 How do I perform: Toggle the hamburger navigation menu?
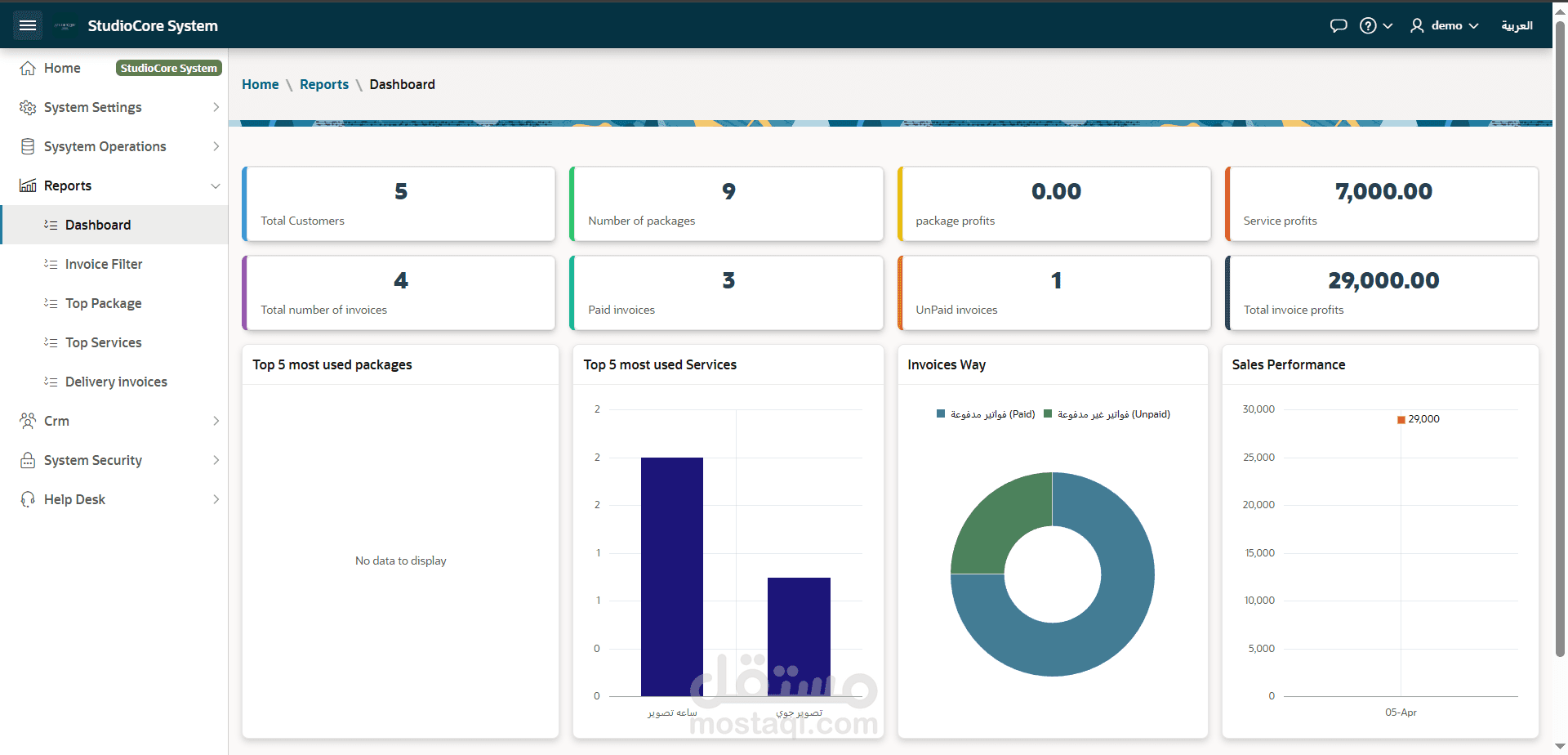pyautogui.click(x=28, y=25)
